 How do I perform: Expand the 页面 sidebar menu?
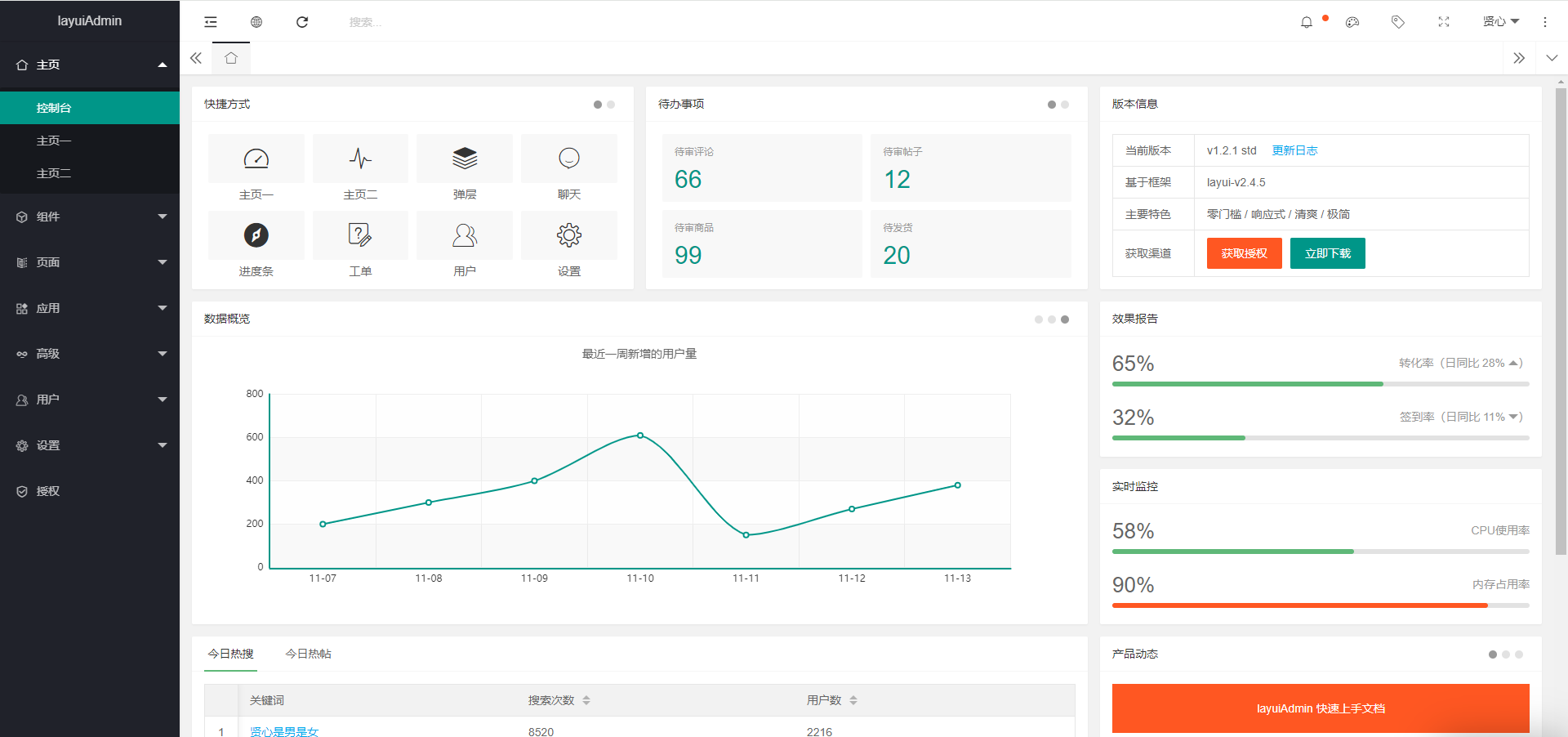point(90,262)
